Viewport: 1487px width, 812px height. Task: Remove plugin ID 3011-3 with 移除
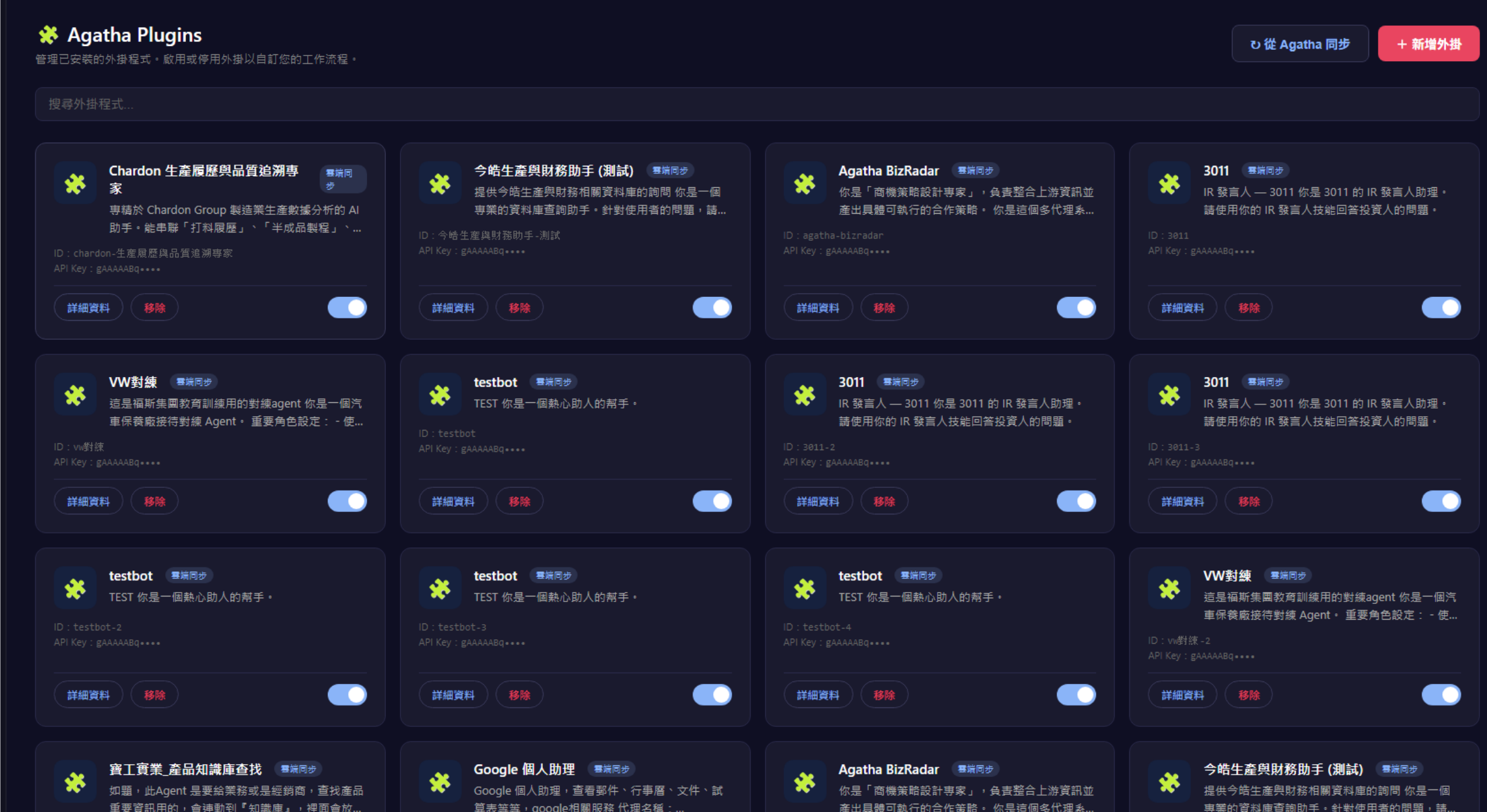click(1249, 501)
